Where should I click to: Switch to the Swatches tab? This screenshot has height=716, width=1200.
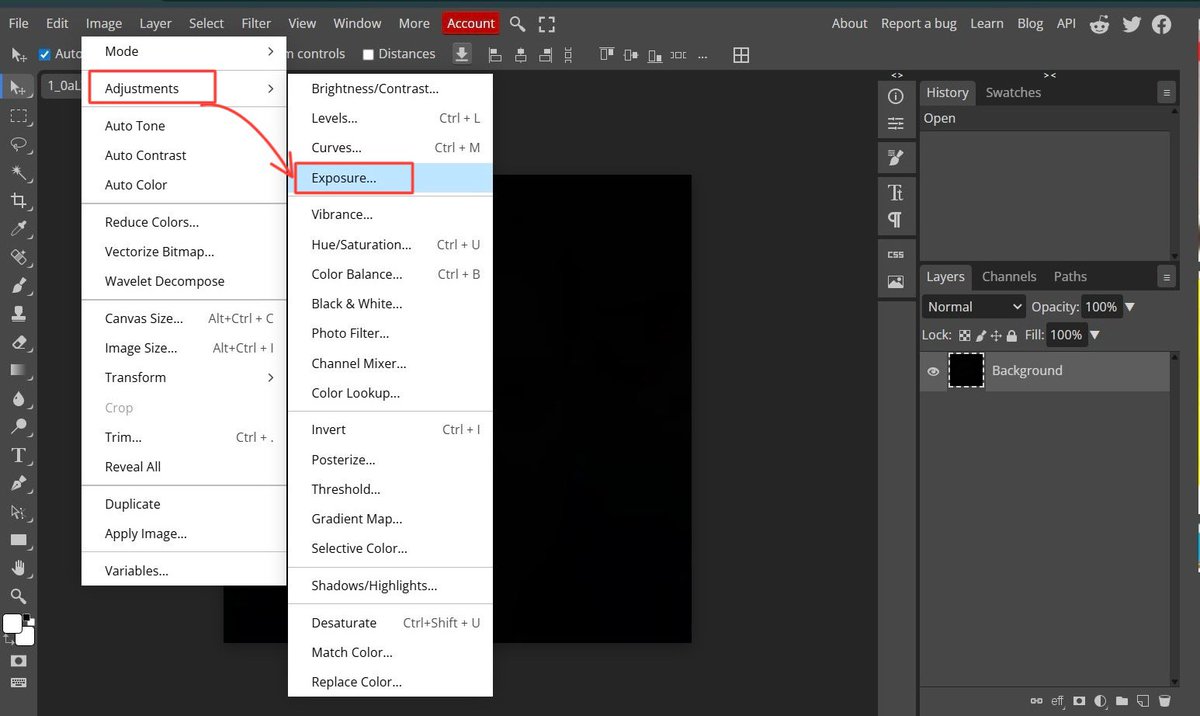[x=1013, y=92]
